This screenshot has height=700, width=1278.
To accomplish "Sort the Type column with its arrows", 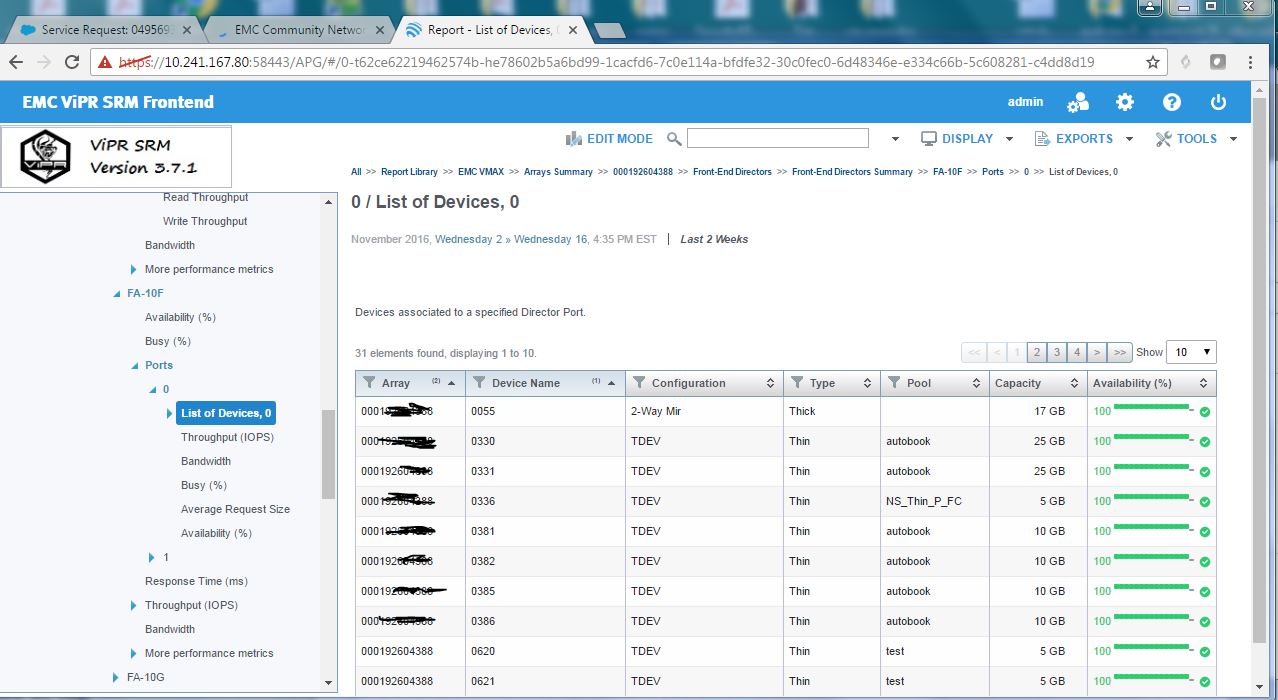I will coord(868,383).
